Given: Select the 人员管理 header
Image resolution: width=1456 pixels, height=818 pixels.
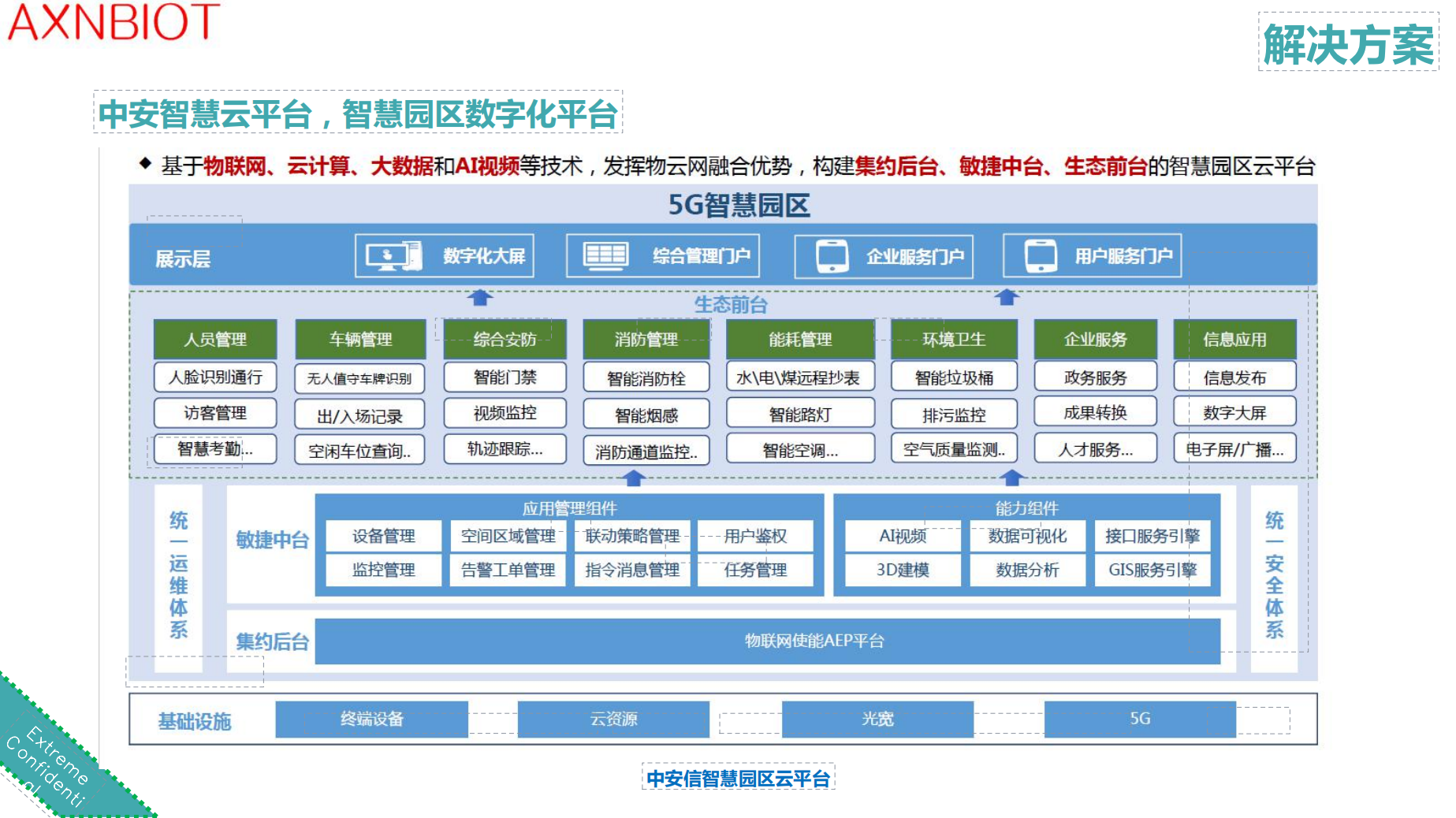Looking at the screenshot, I should click(215, 340).
